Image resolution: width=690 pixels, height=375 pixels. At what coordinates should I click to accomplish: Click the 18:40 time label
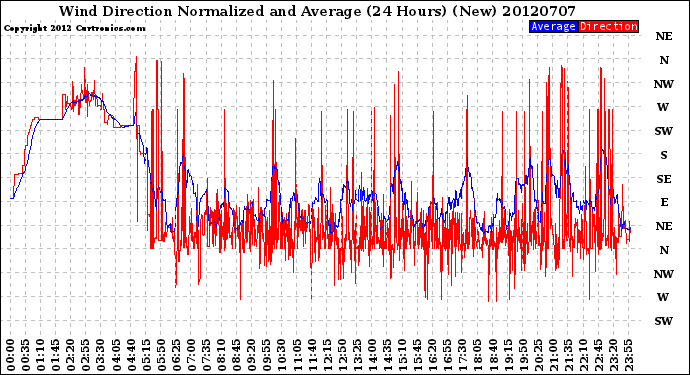click(x=493, y=355)
